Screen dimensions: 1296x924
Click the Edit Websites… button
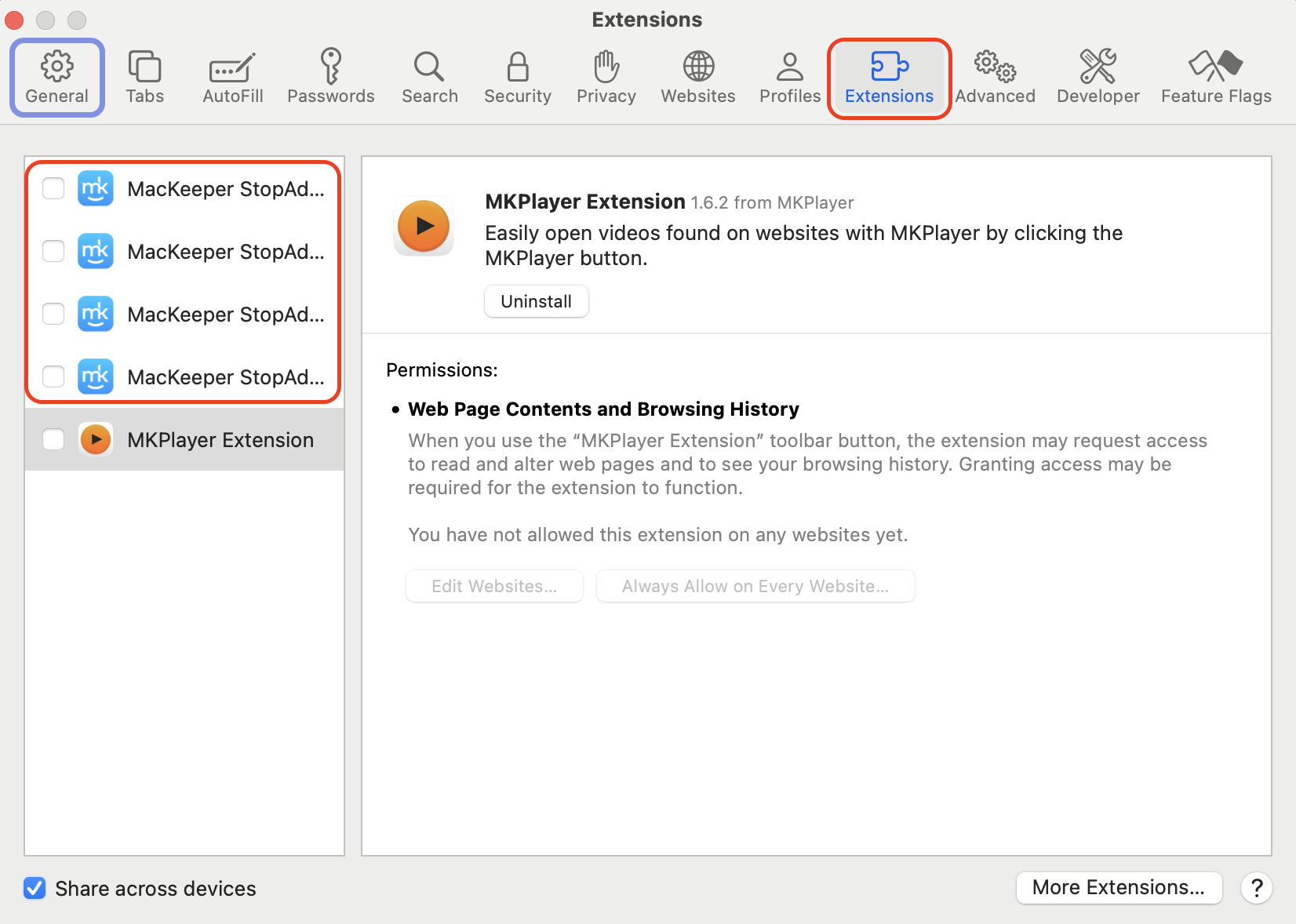click(x=494, y=586)
